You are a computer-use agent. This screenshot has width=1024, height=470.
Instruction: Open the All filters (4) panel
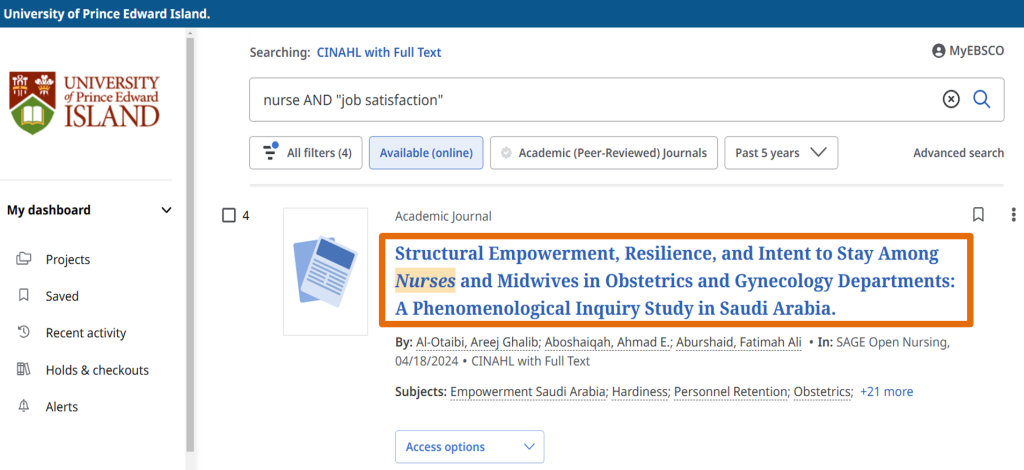(x=306, y=153)
